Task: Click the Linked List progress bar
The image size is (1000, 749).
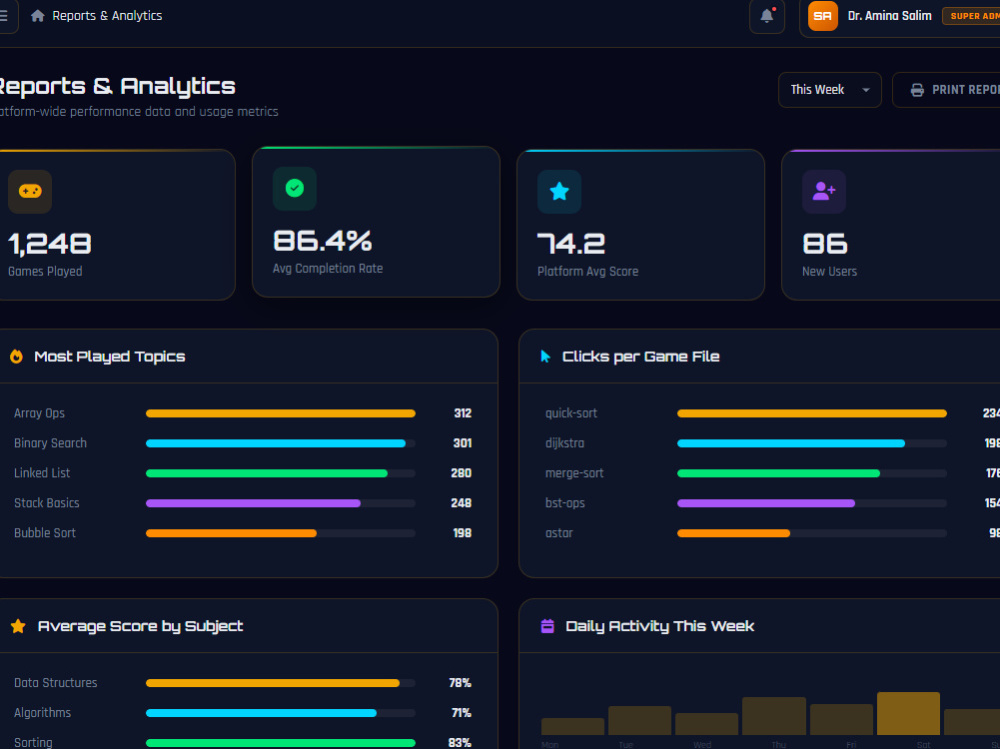Action: [281, 473]
